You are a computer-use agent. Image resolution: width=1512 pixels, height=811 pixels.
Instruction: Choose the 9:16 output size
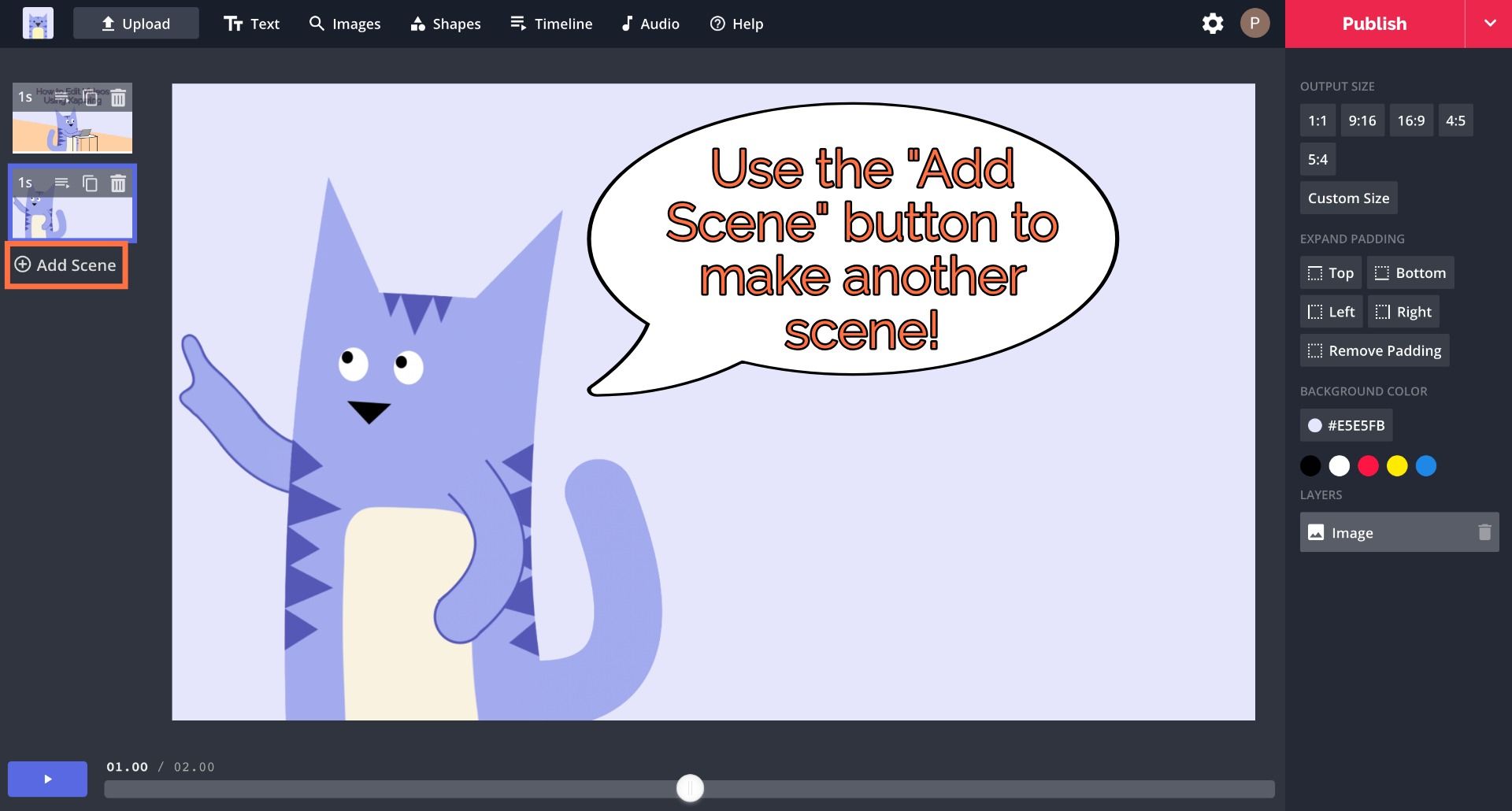(1362, 120)
